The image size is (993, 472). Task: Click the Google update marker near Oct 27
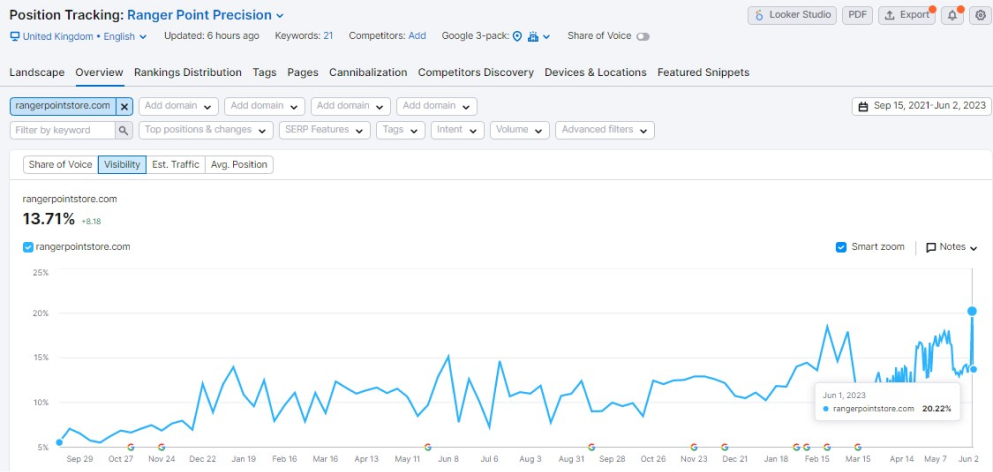coord(130,447)
